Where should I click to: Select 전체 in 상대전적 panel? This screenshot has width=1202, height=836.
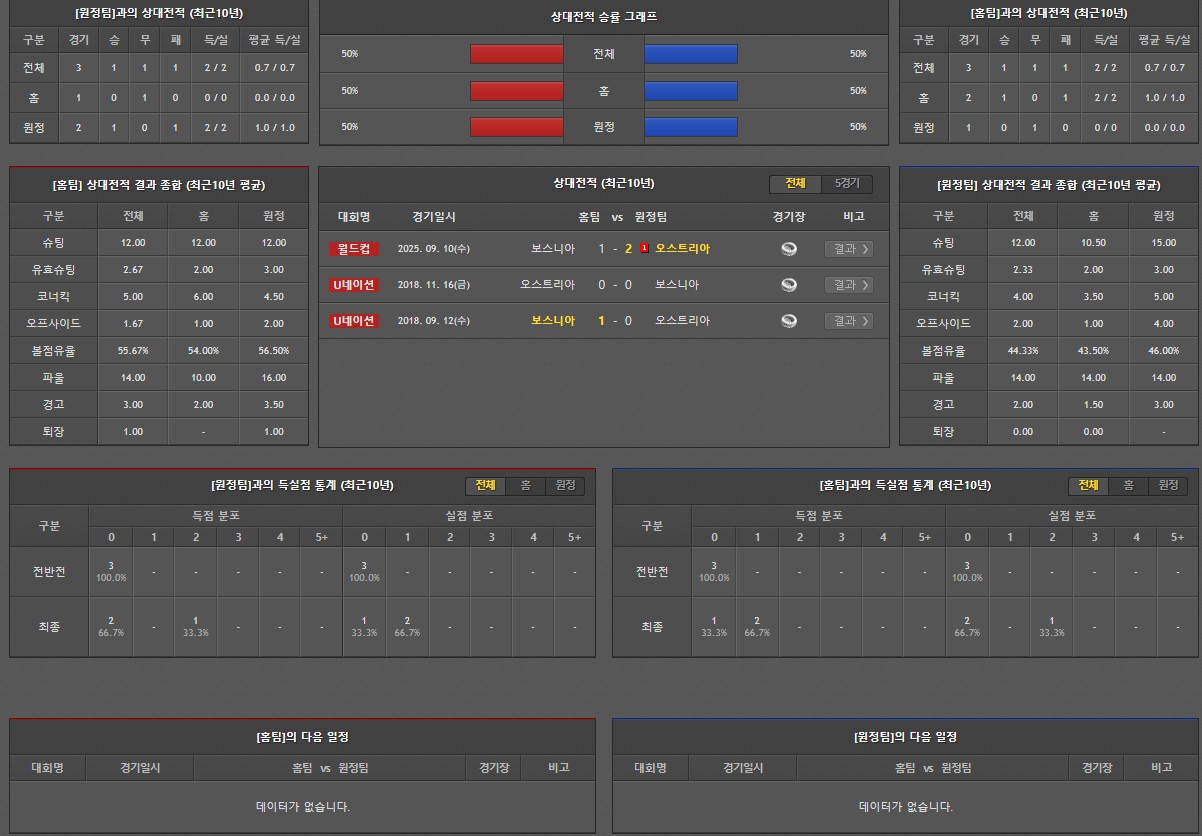coord(795,184)
